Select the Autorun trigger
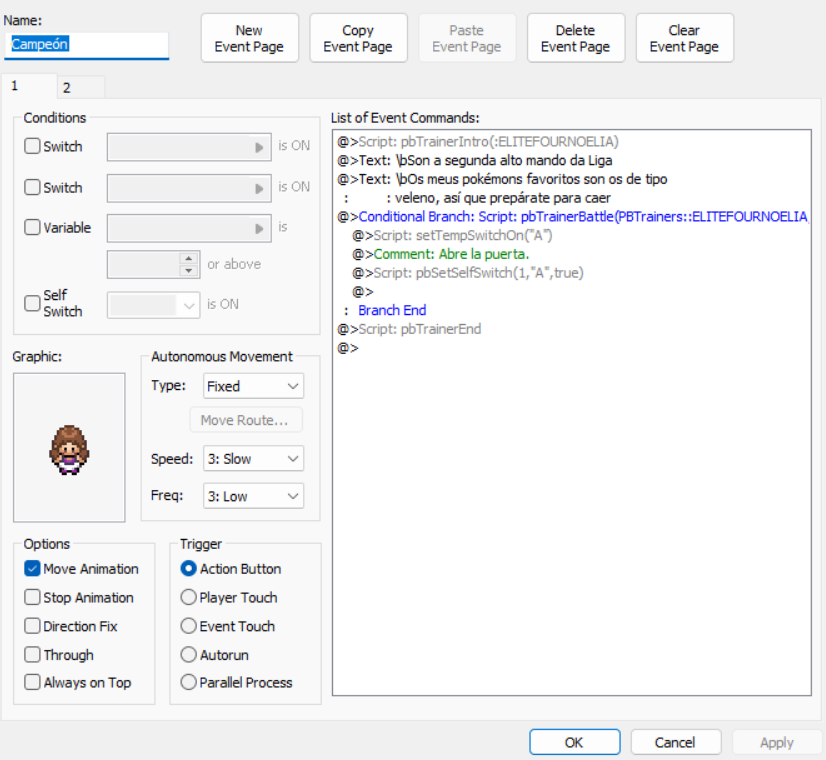Viewport: 826px width, 760px height. pyautogui.click(x=189, y=655)
